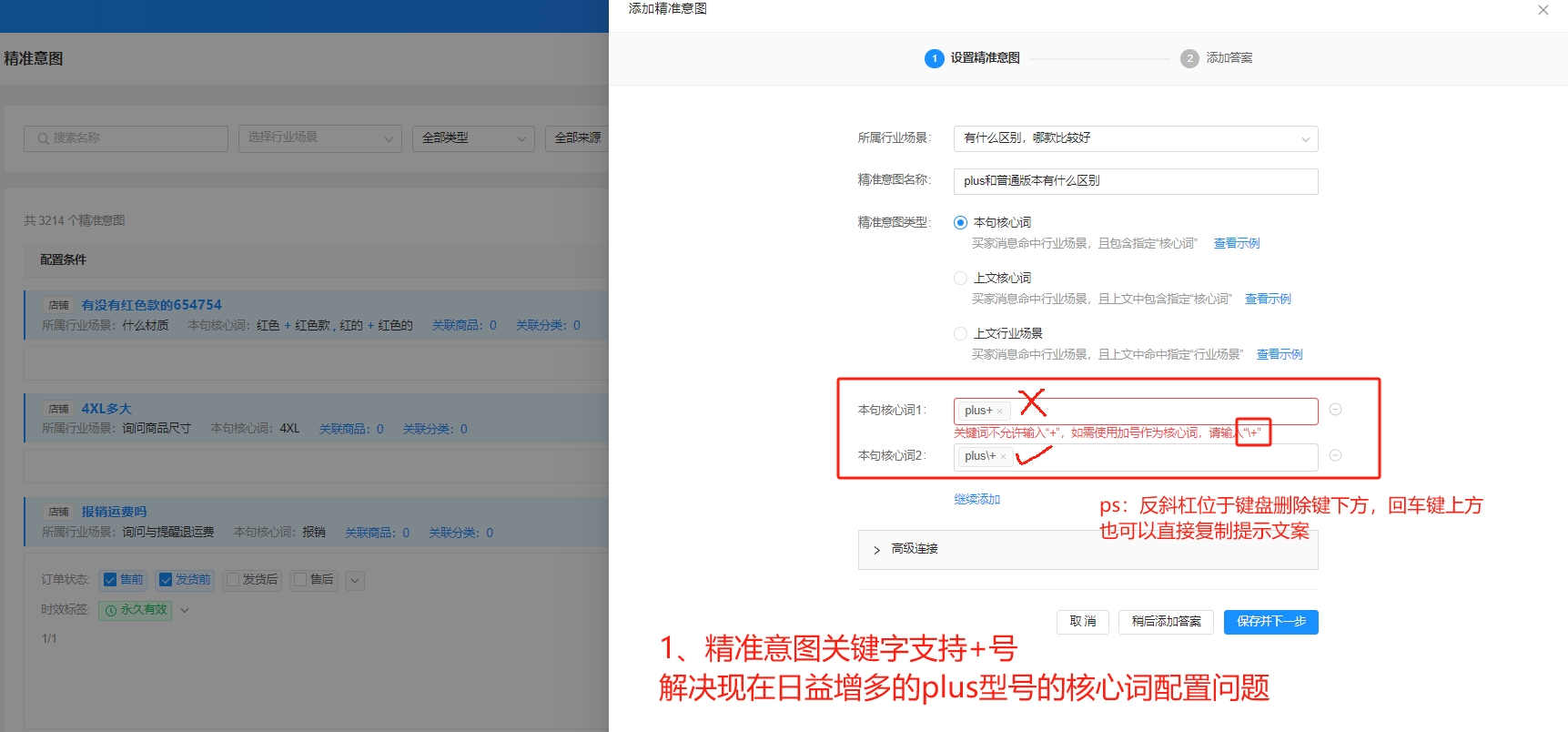The width and height of the screenshot is (1568, 732).
Task: Select the 上文行业场景 radio option
Action: (960, 333)
